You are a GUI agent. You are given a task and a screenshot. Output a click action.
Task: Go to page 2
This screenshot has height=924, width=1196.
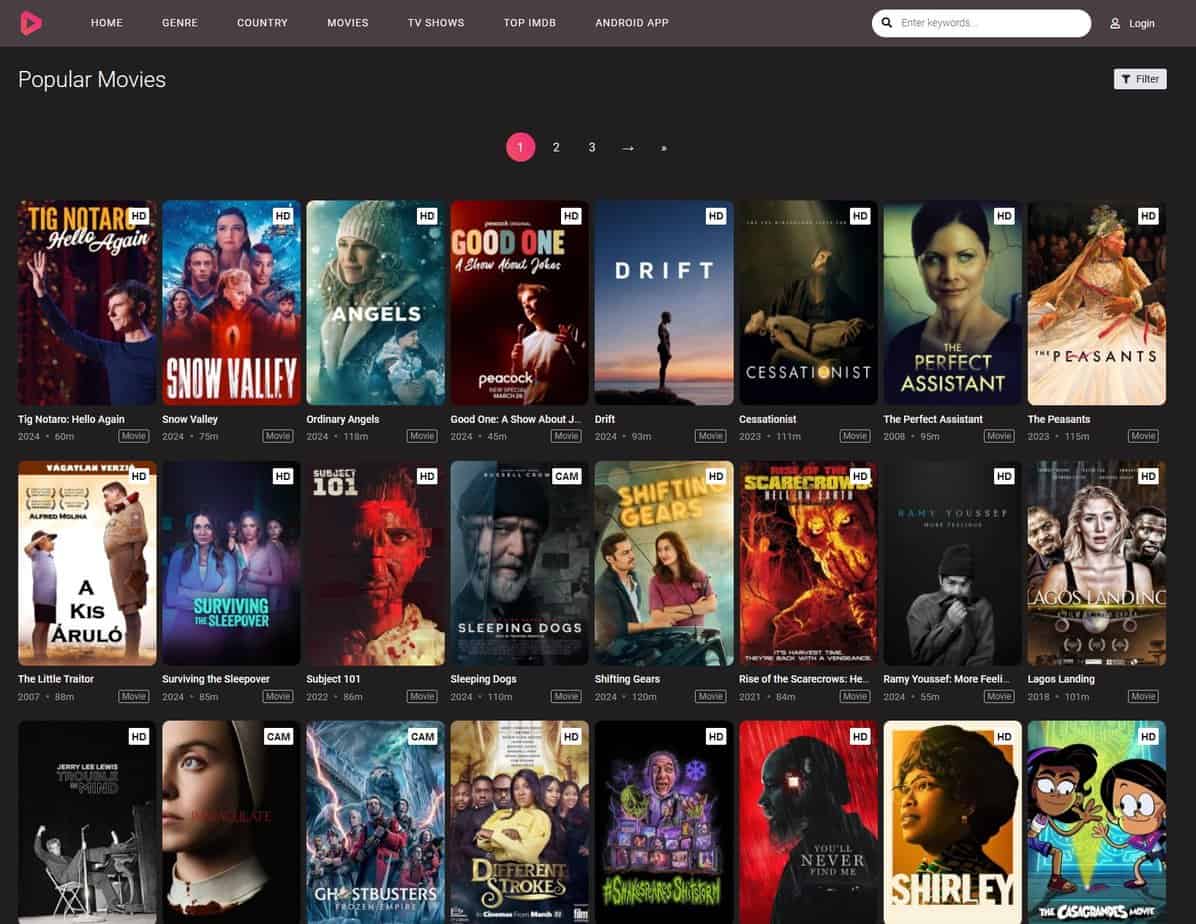tap(556, 147)
